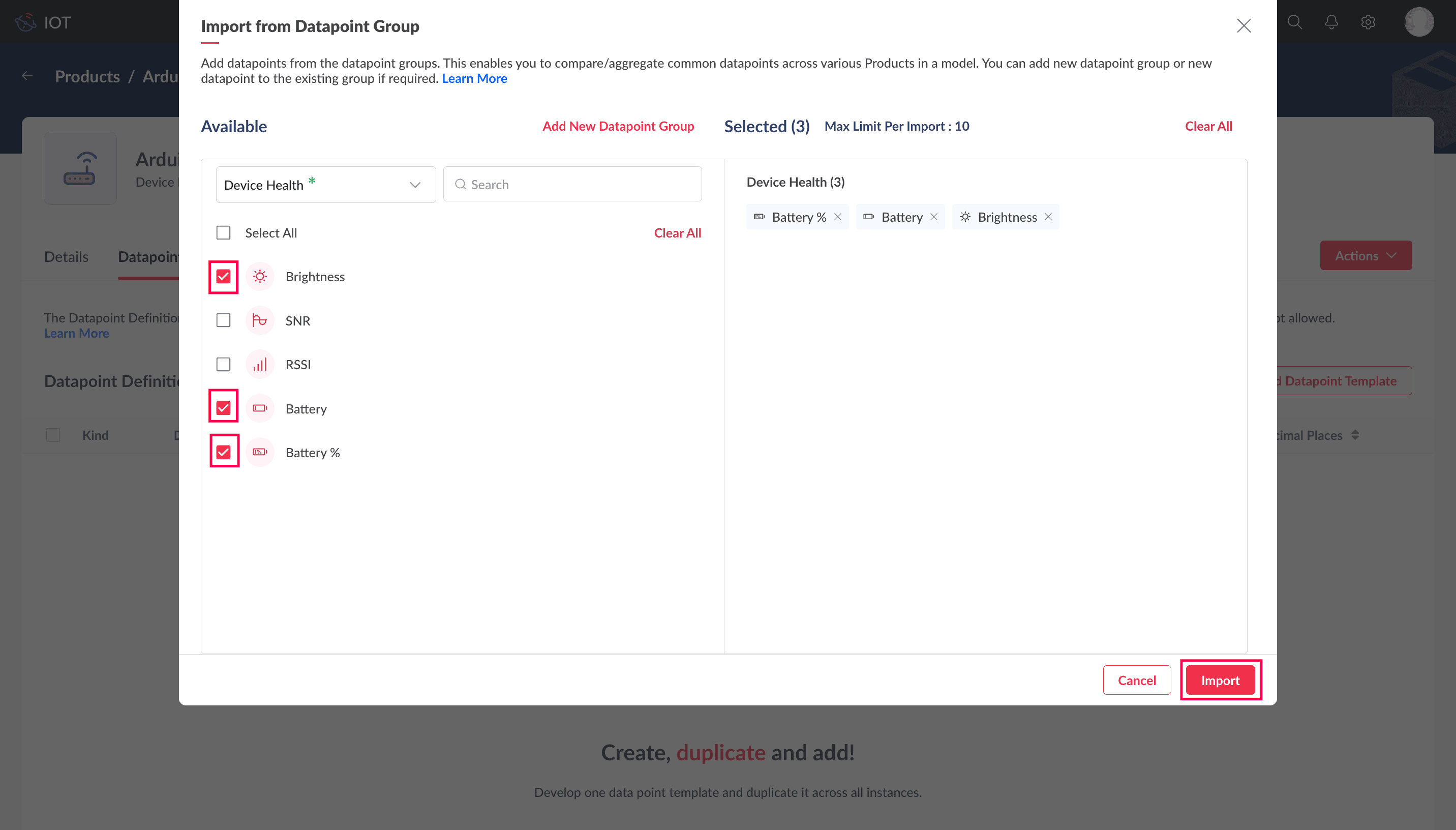This screenshot has height=830, width=1456.
Task: Click the Import button
Action: click(1220, 680)
